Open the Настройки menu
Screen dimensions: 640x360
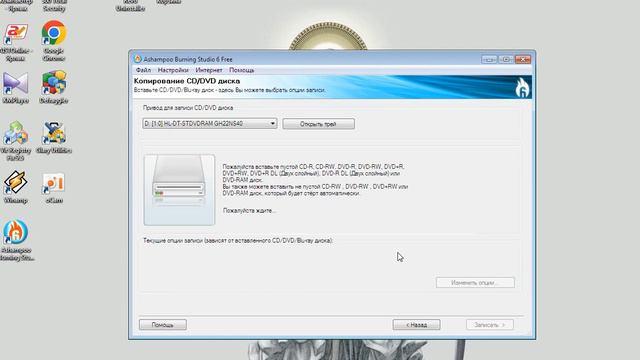[173, 70]
